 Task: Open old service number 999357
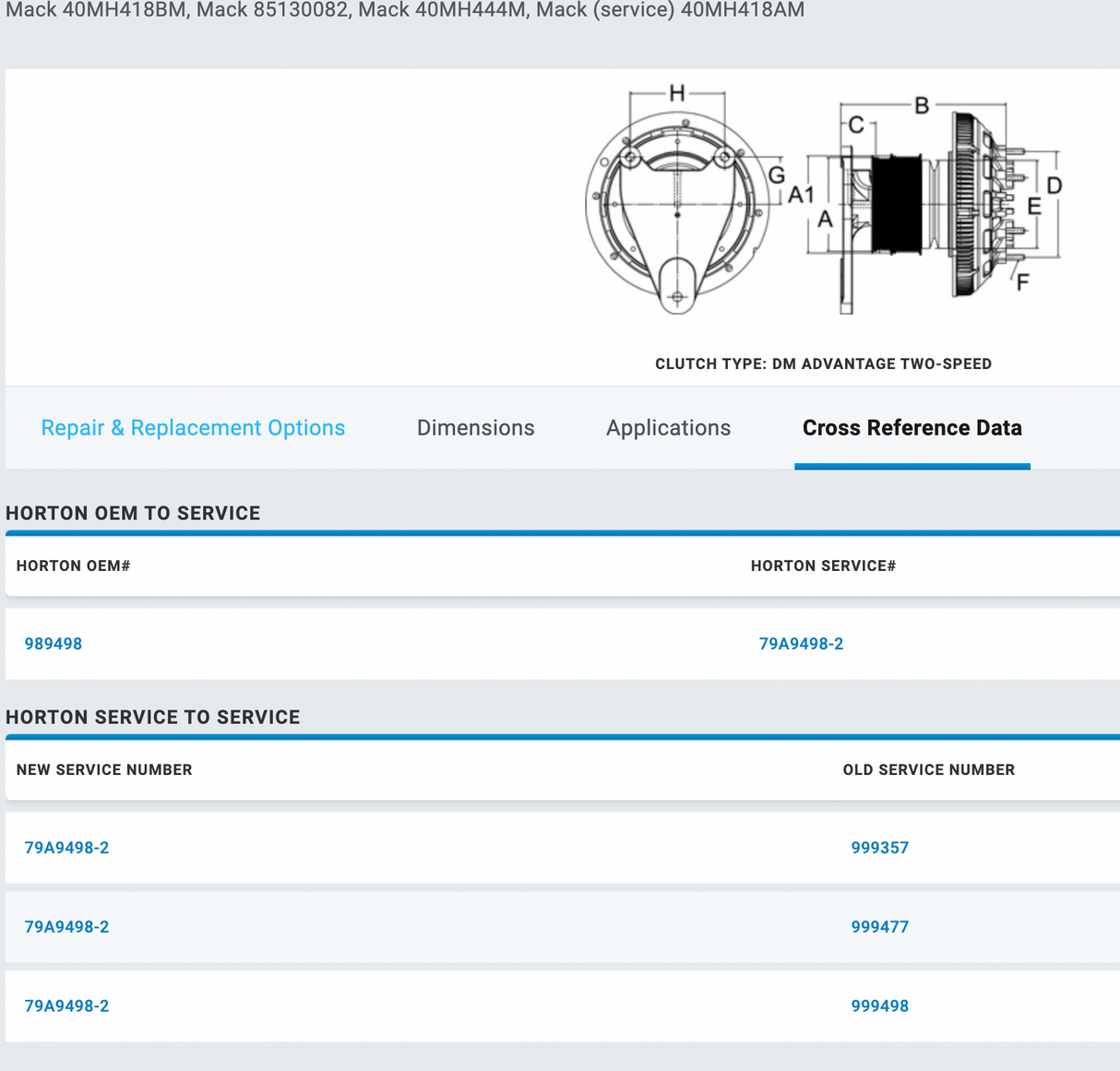click(879, 848)
